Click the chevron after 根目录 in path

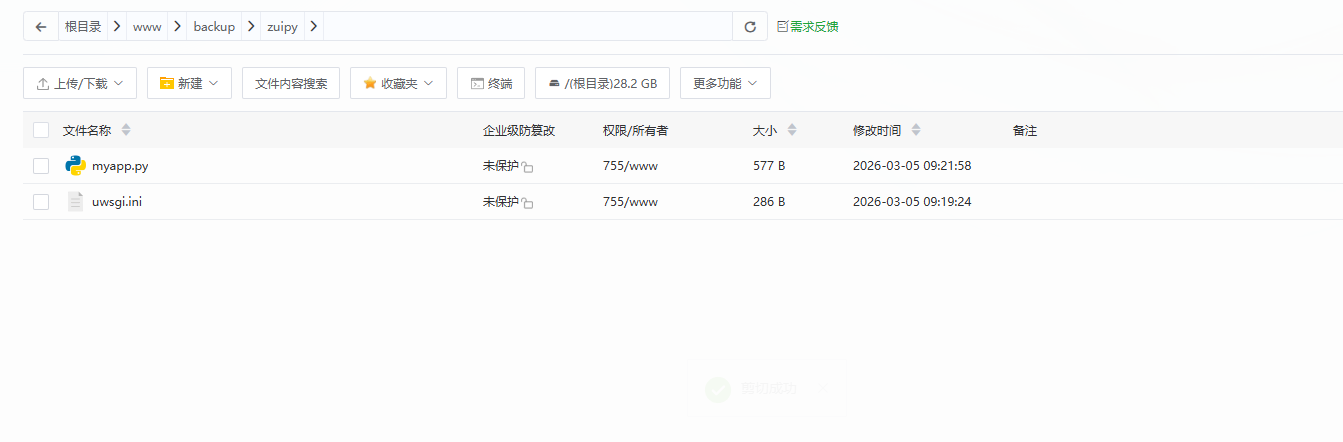[117, 27]
